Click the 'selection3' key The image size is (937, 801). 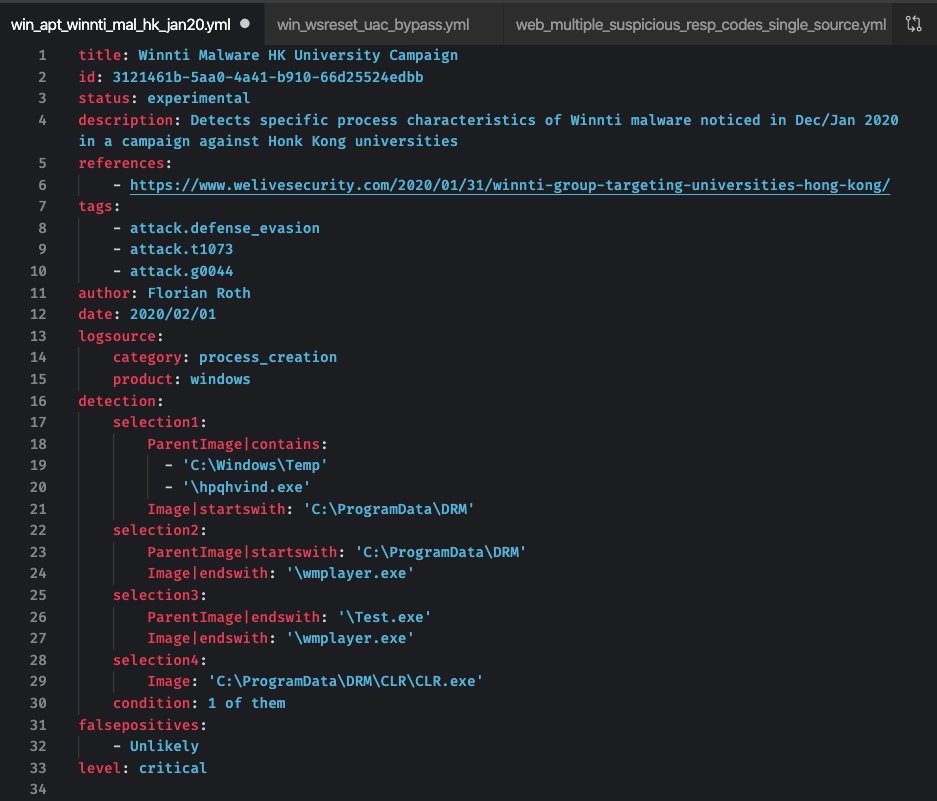155,595
